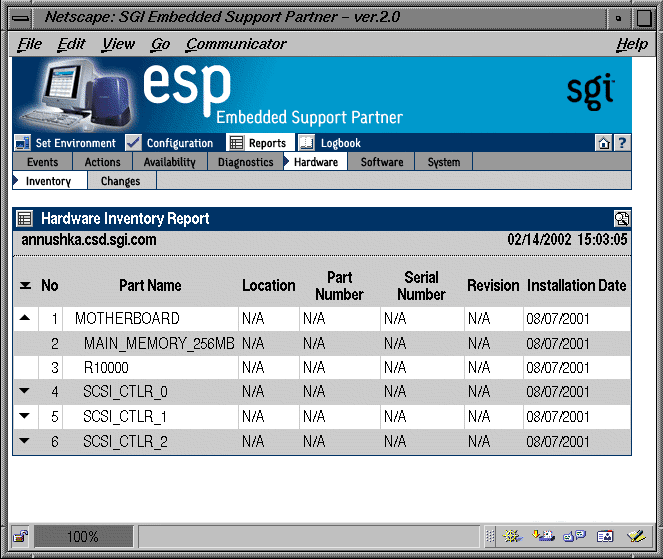The image size is (663, 559).
Task: Click the Installation Date column header
Action: click(x=576, y=285)
